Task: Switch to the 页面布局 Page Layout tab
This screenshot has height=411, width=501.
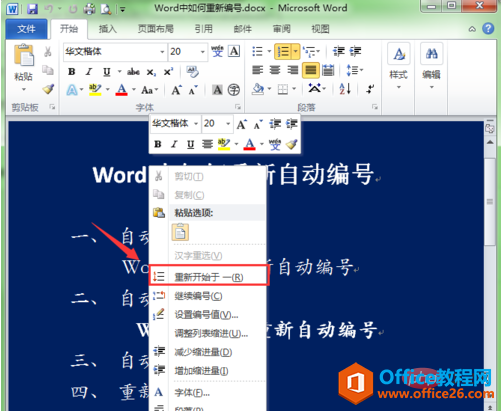Action: point(156,29)
